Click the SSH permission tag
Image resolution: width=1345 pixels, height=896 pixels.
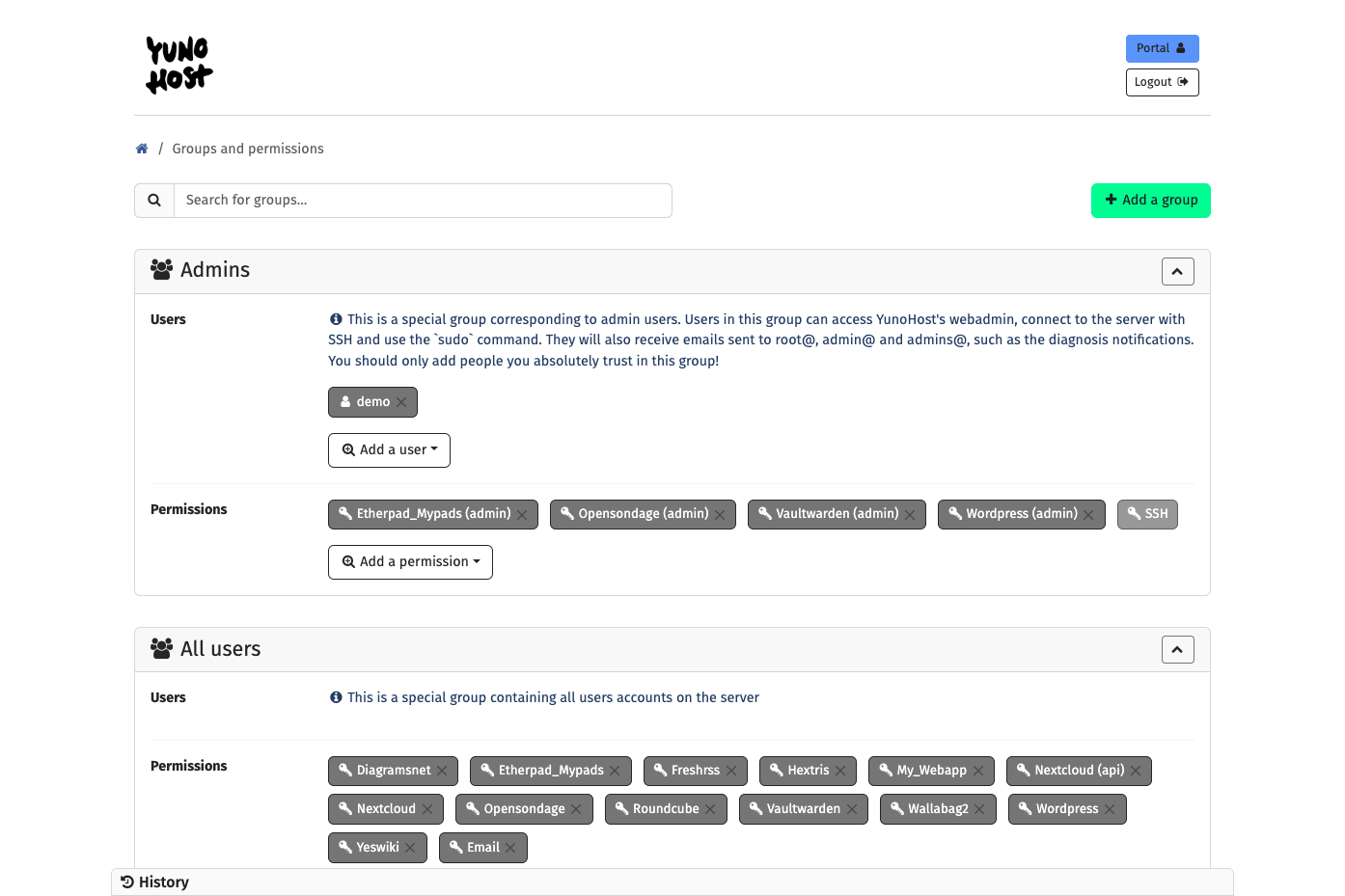click(1147, 514)
